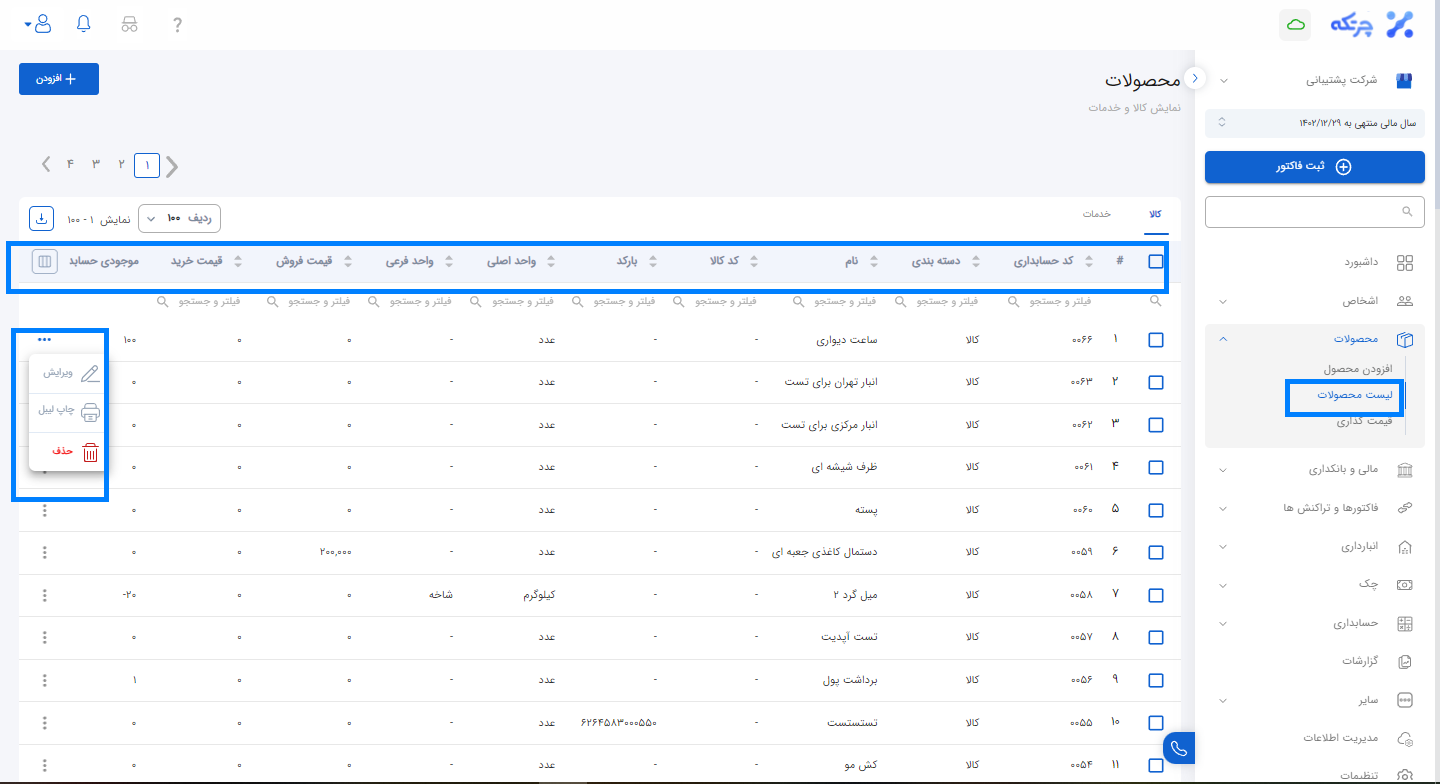The width and height of the screenshot is (1440, 784).
Task: Toggle the select-all checkbox in table header
Action: [x=1156, y=261]
